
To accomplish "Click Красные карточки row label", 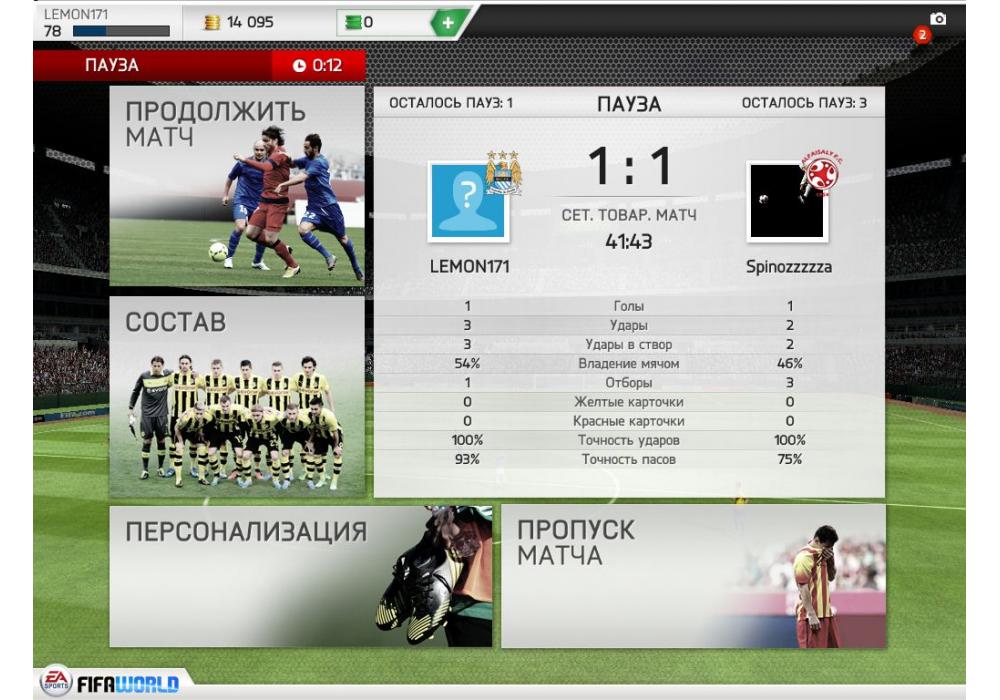I will tap(629, 421).
